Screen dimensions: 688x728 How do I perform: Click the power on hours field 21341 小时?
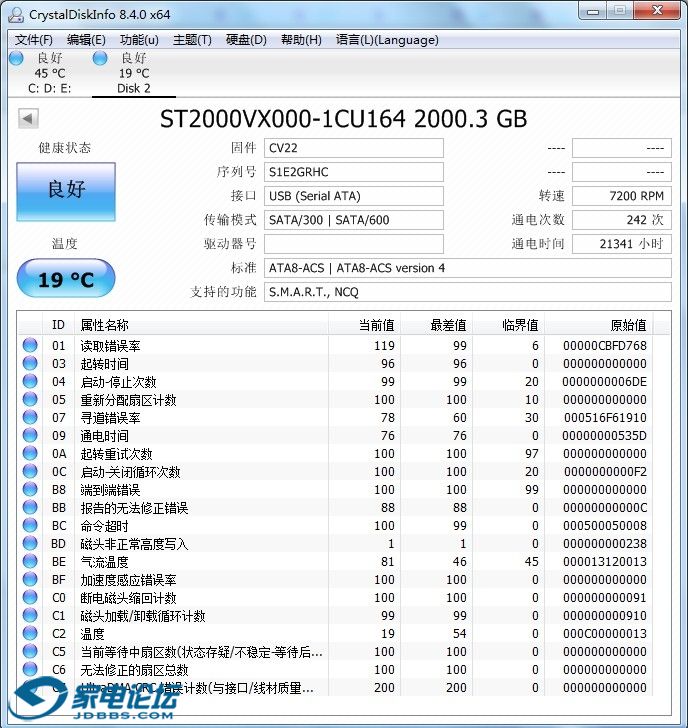tap(622, 244)
